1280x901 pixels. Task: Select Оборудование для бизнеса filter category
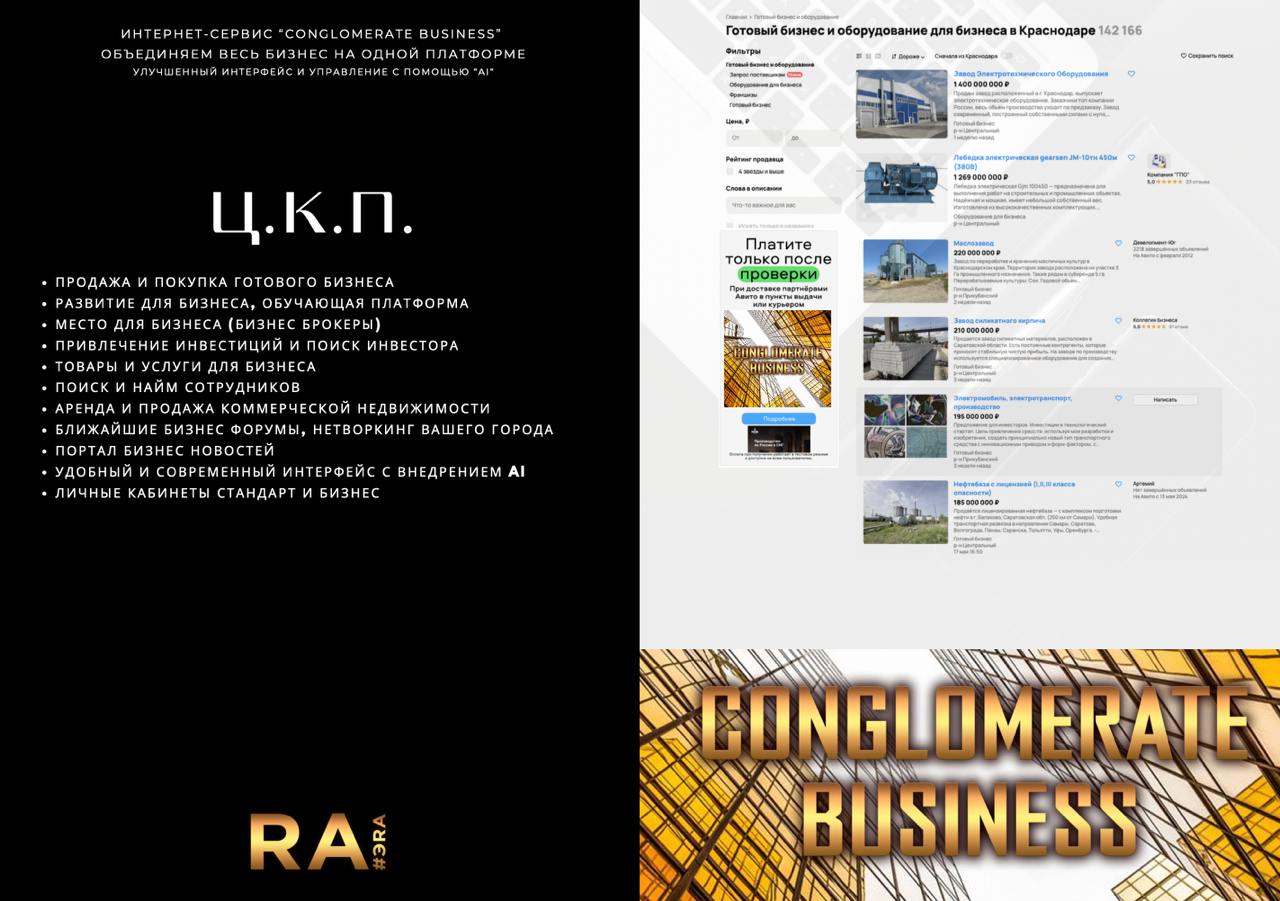766,85
